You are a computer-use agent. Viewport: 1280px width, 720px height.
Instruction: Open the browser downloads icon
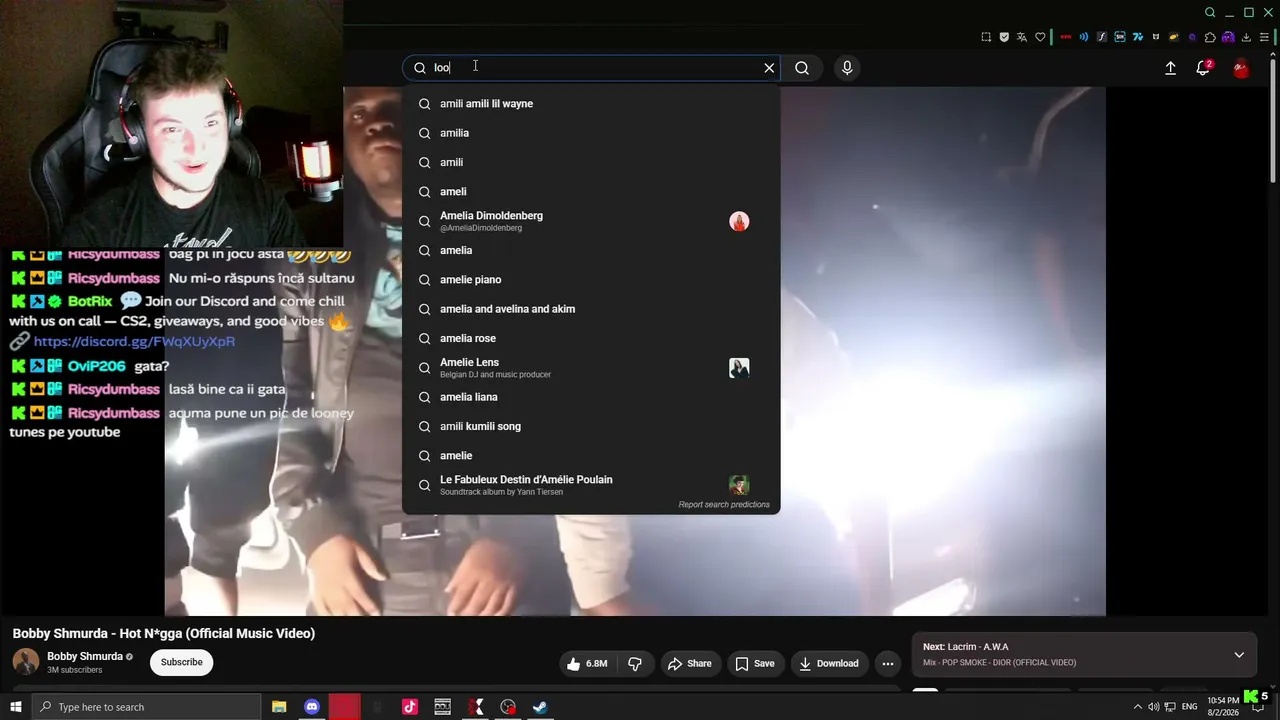tap(1246, 37)
